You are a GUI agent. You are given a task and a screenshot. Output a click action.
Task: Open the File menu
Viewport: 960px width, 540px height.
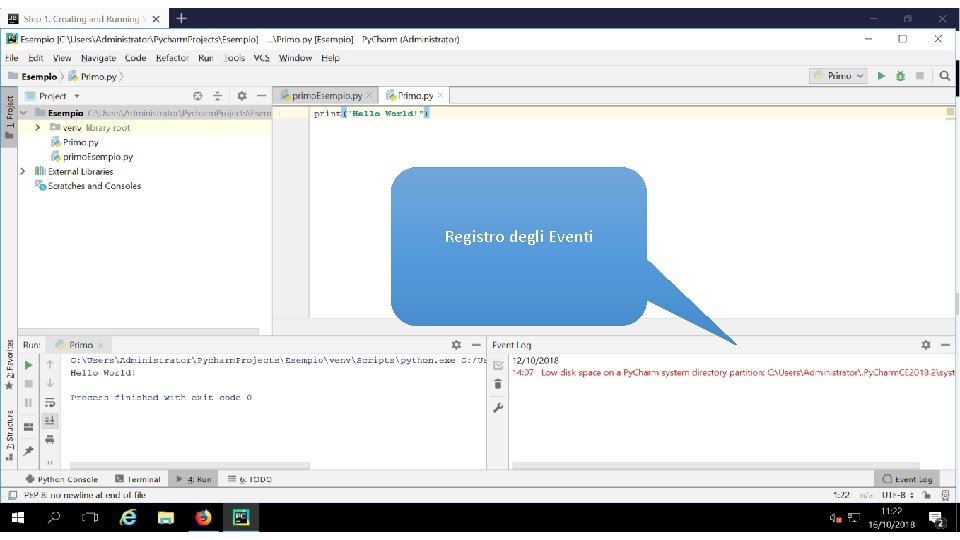pyautogui.click(x=12, y=58)
